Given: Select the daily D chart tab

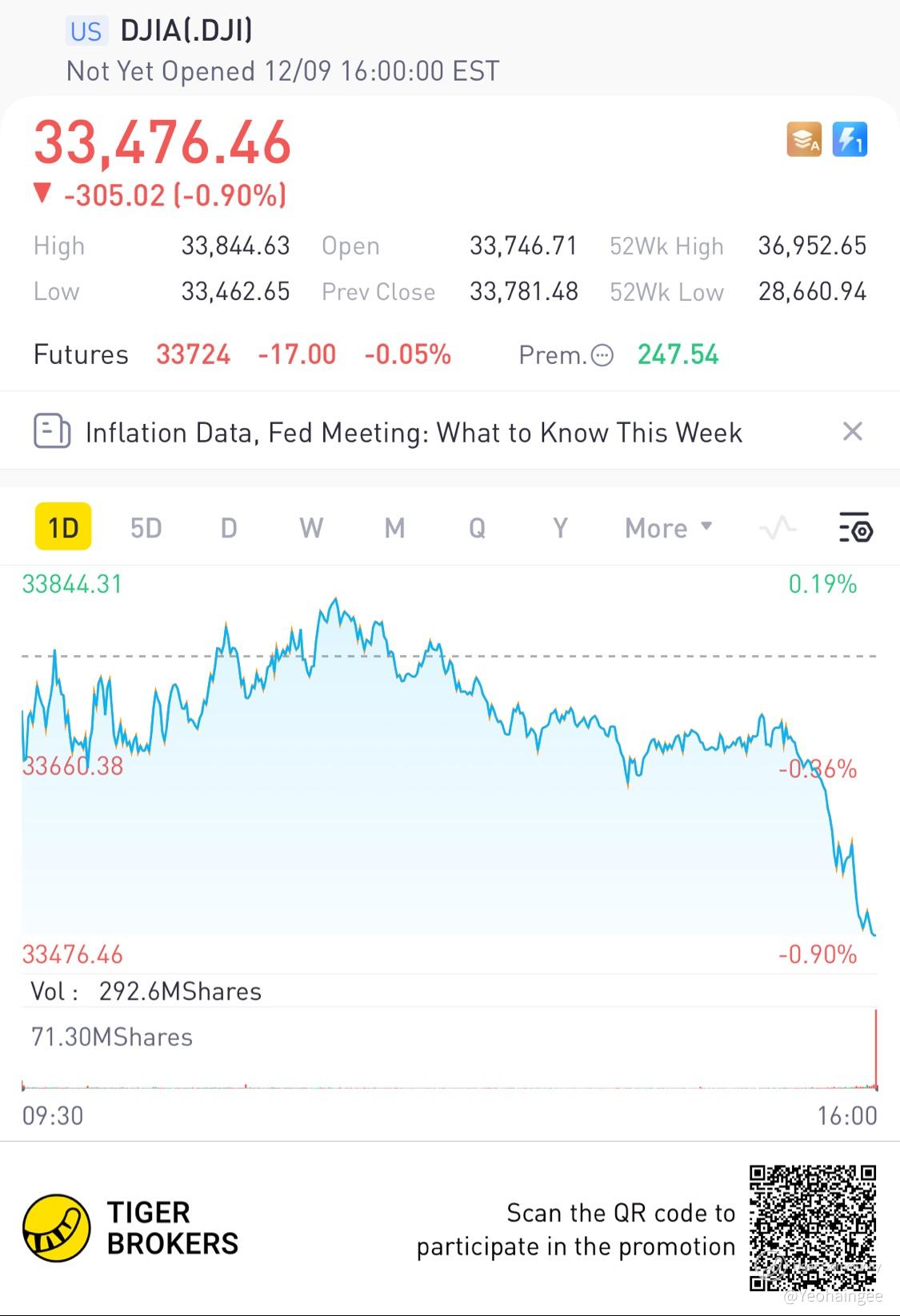Looking at the screenshot, I should click(229, 528).
